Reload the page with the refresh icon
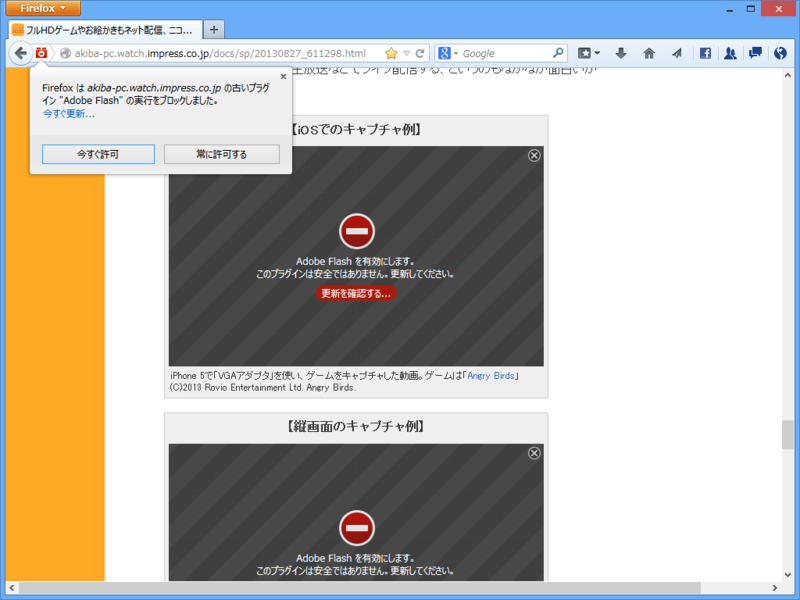Screen dimensions: 800x600 [x=420, y=53]
